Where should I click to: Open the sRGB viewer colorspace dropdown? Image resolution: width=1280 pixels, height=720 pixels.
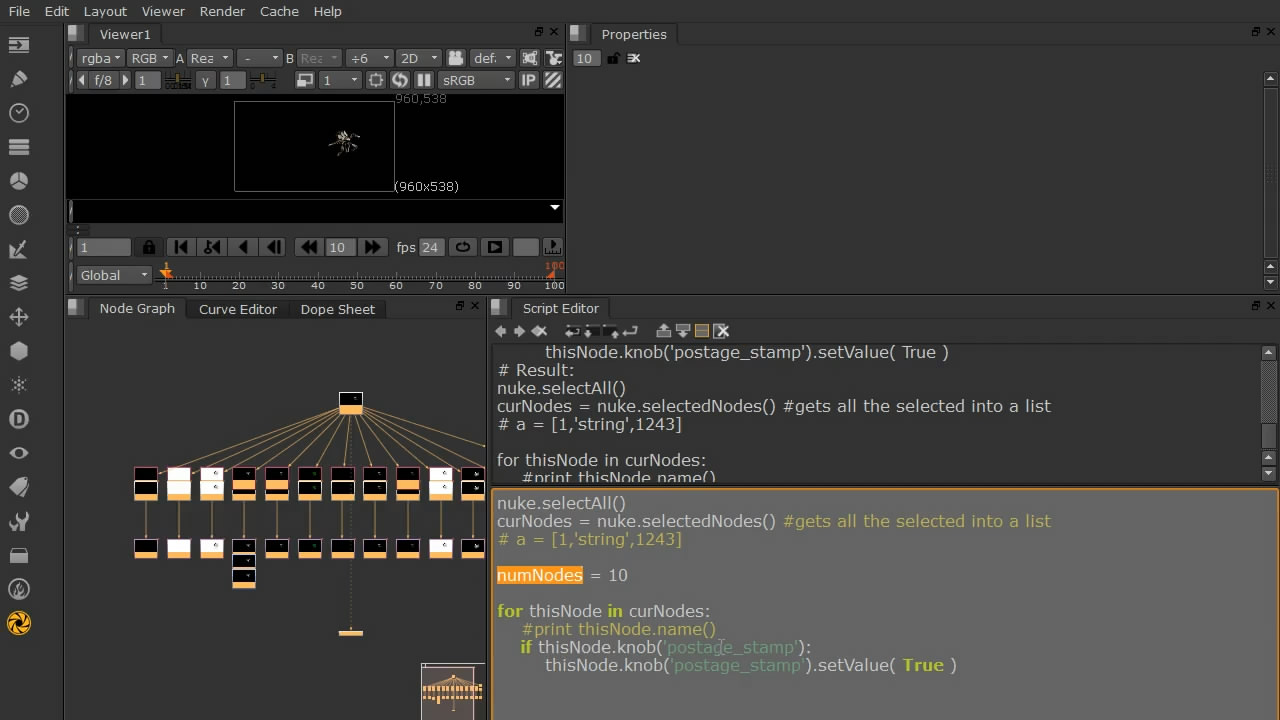pos(477,80)
